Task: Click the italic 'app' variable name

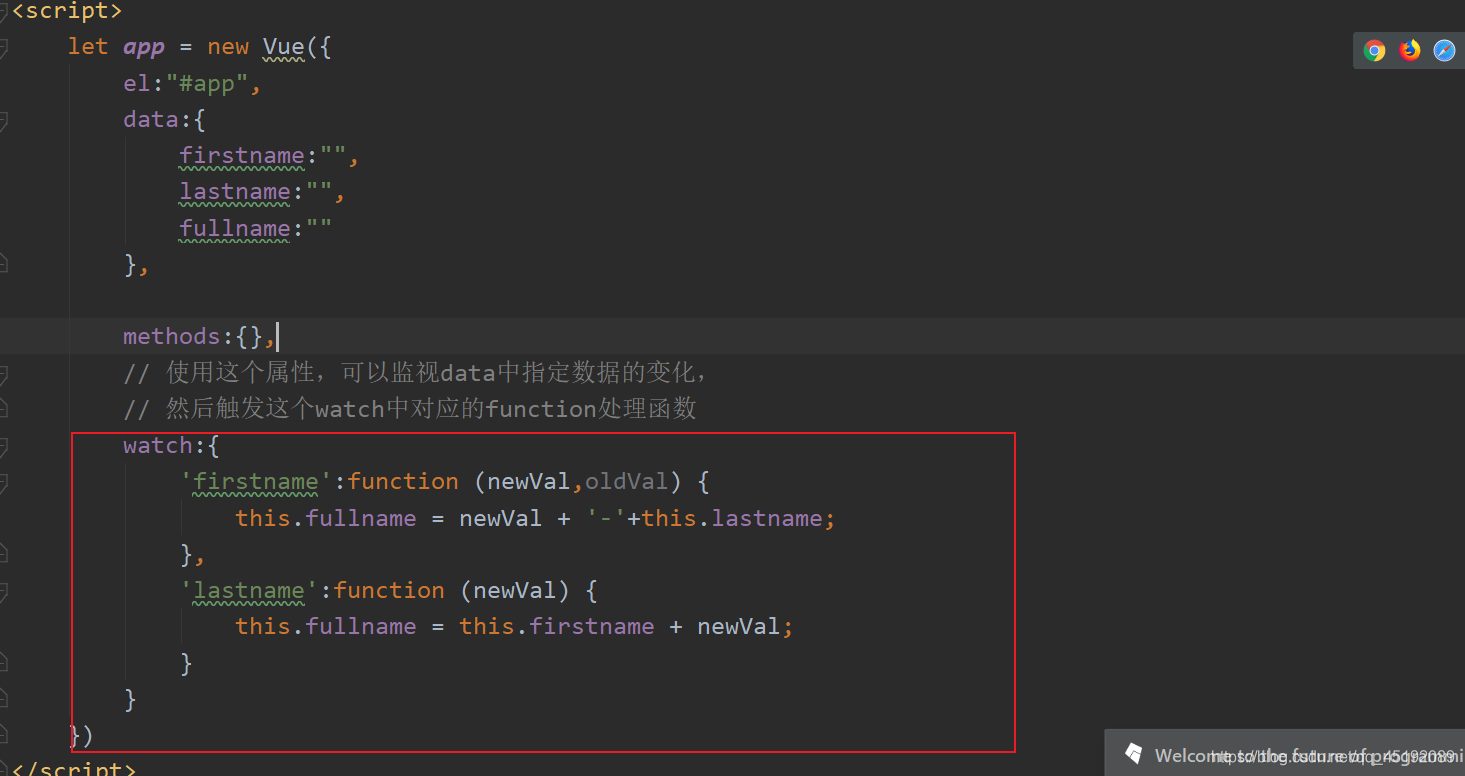Action: [x=144, y=47]
